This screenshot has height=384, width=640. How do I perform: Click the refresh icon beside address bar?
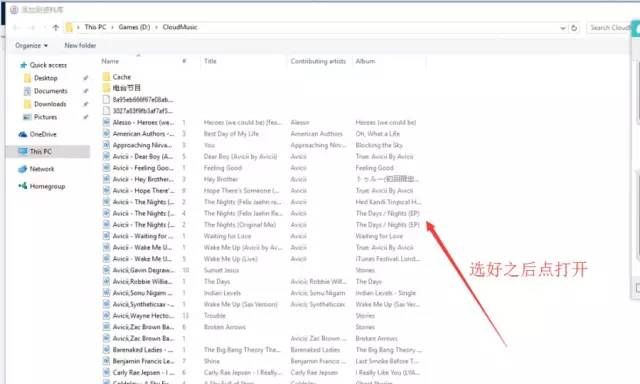[x=574, y=28]
